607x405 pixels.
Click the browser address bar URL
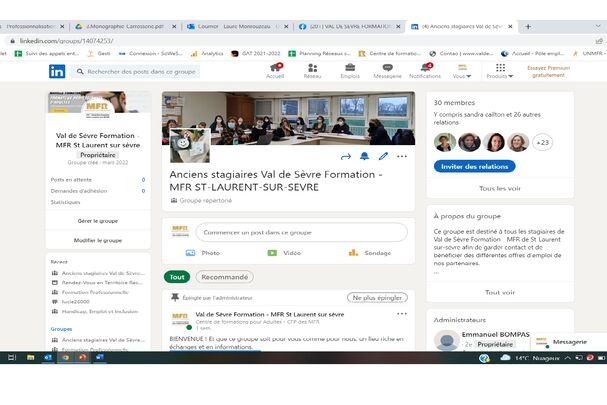coord(67,41)
